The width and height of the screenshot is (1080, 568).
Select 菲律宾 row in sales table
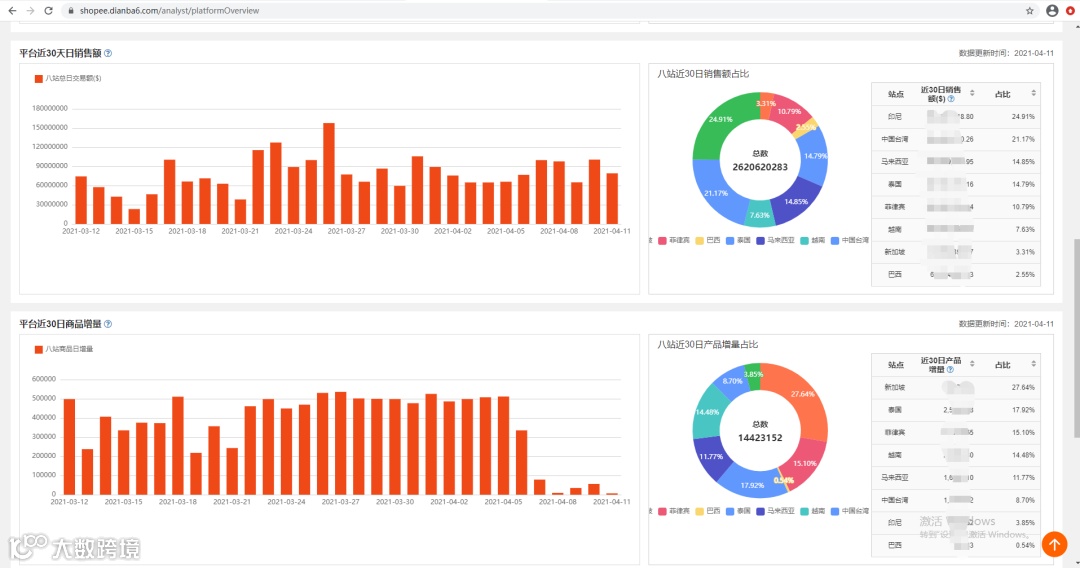956,207
